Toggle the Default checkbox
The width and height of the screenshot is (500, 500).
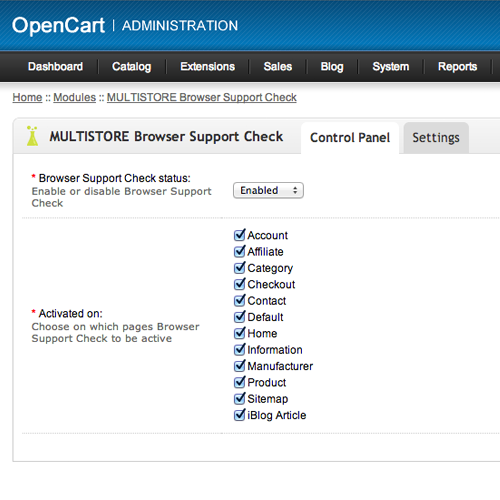(239, 317)
